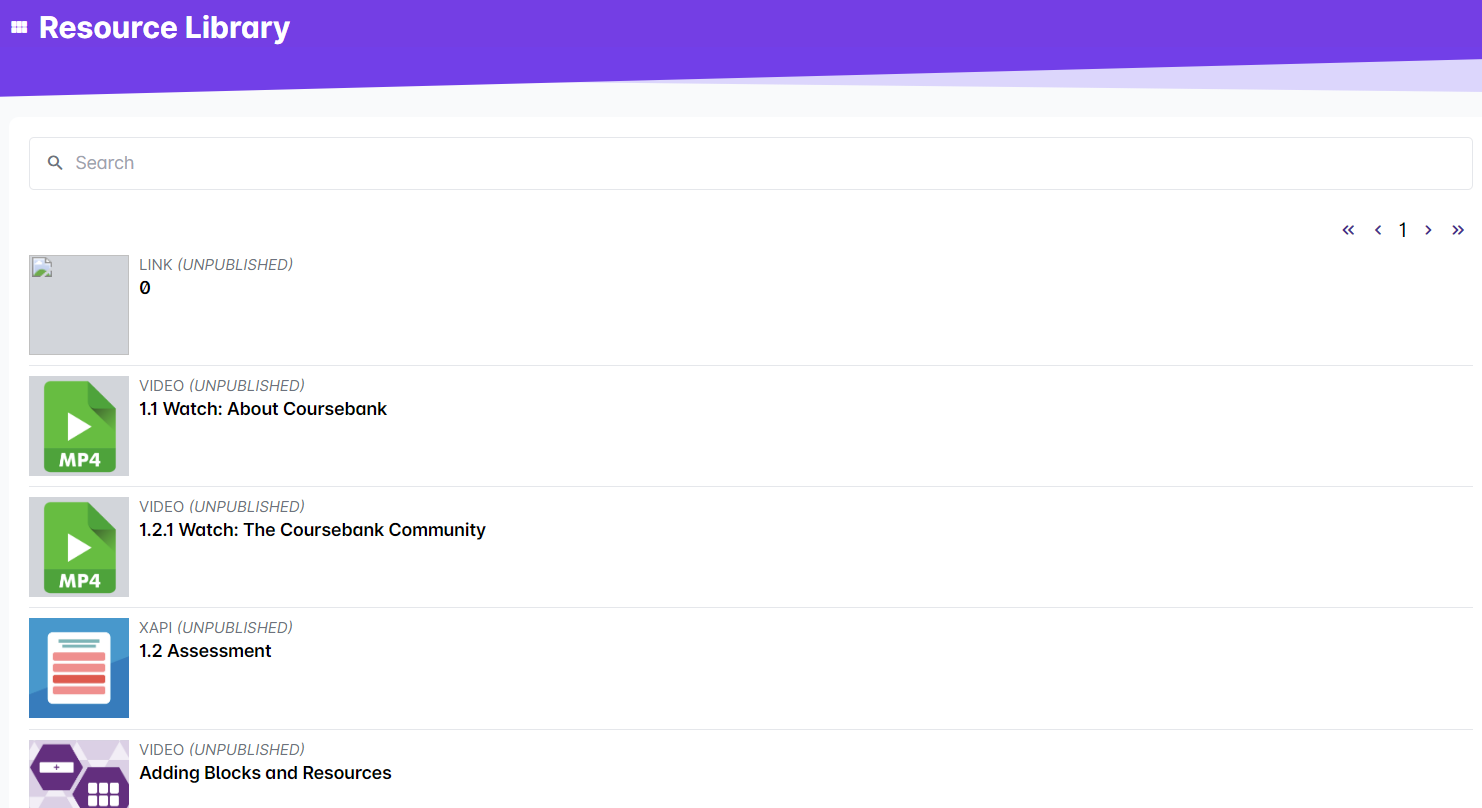
Task: Click the grid icon beside Resource Library
Action: coord(19,28)
